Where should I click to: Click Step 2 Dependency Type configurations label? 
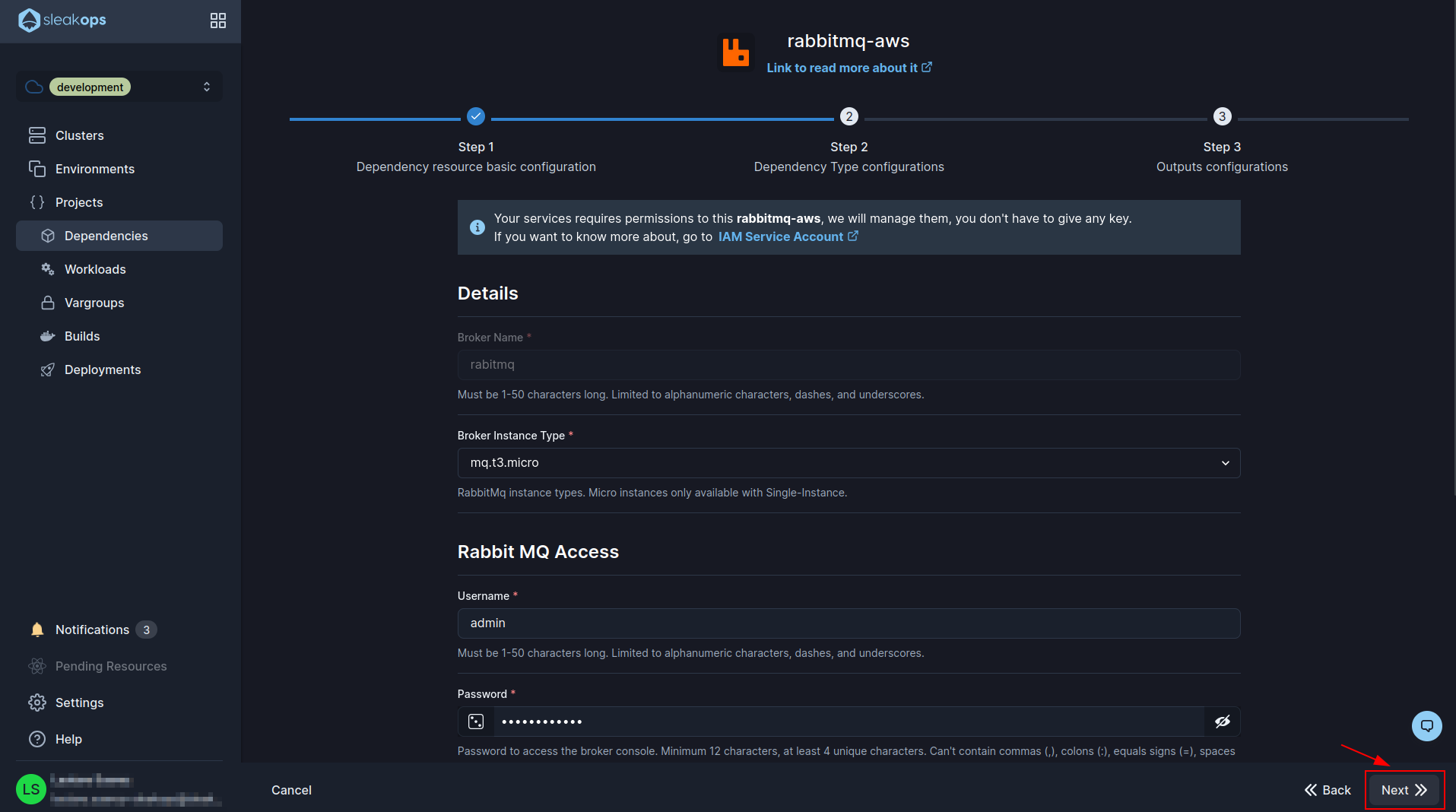tap(849, 157)
